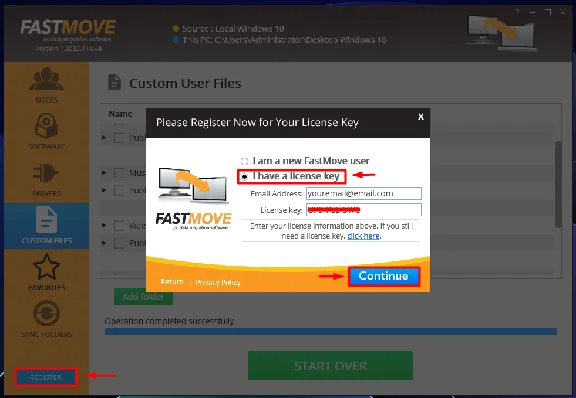Image resolution: width=576 pixels, height=398 pixels.
Task: Click the 'Operation completed successfully' status text
Action: [169, 321]
